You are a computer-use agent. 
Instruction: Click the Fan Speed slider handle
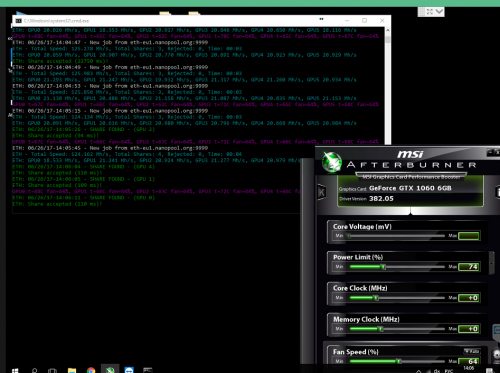click(x=399, y=361)
